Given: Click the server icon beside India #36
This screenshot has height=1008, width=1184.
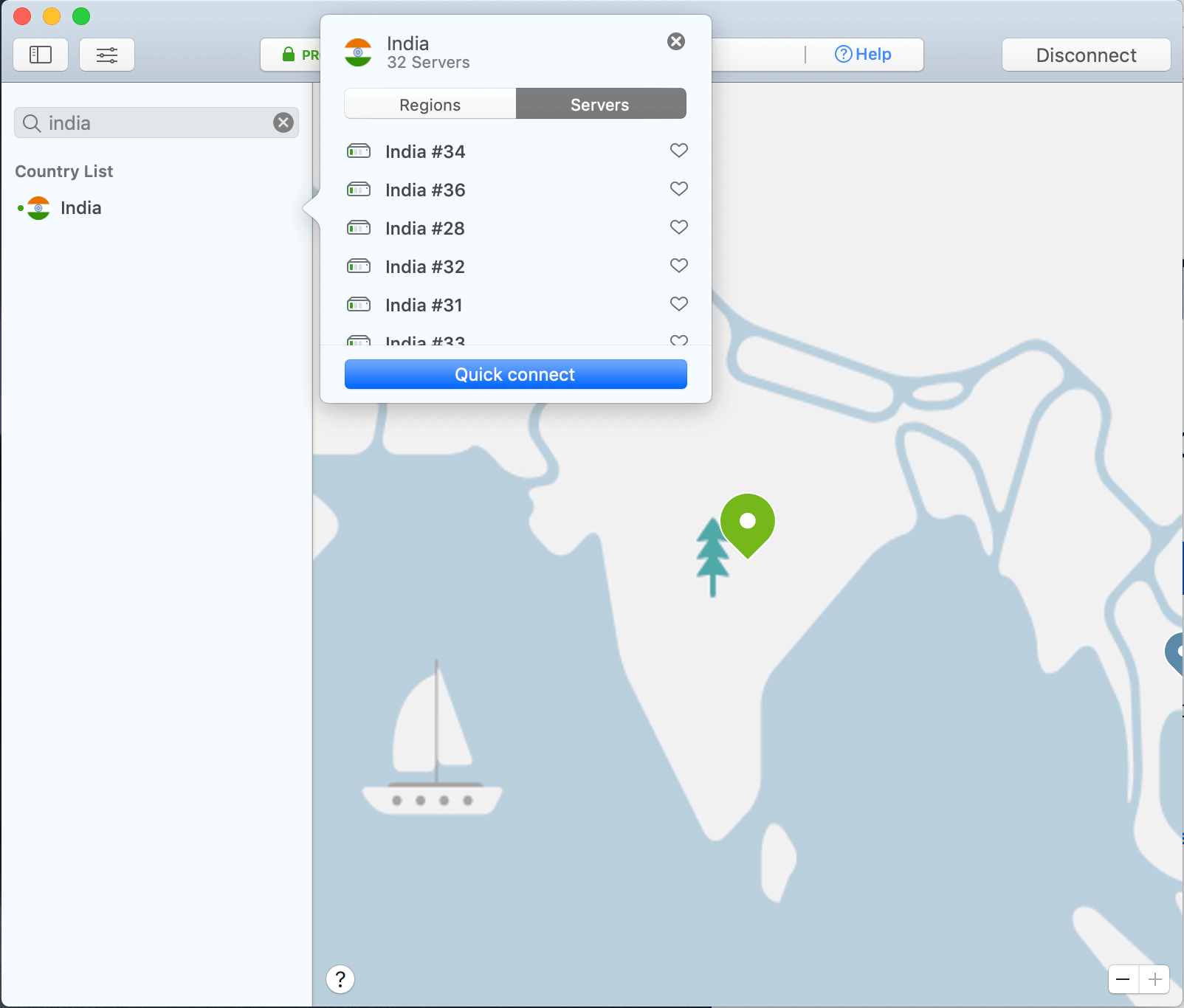Looking at the screenshot, I should point(359,190).
